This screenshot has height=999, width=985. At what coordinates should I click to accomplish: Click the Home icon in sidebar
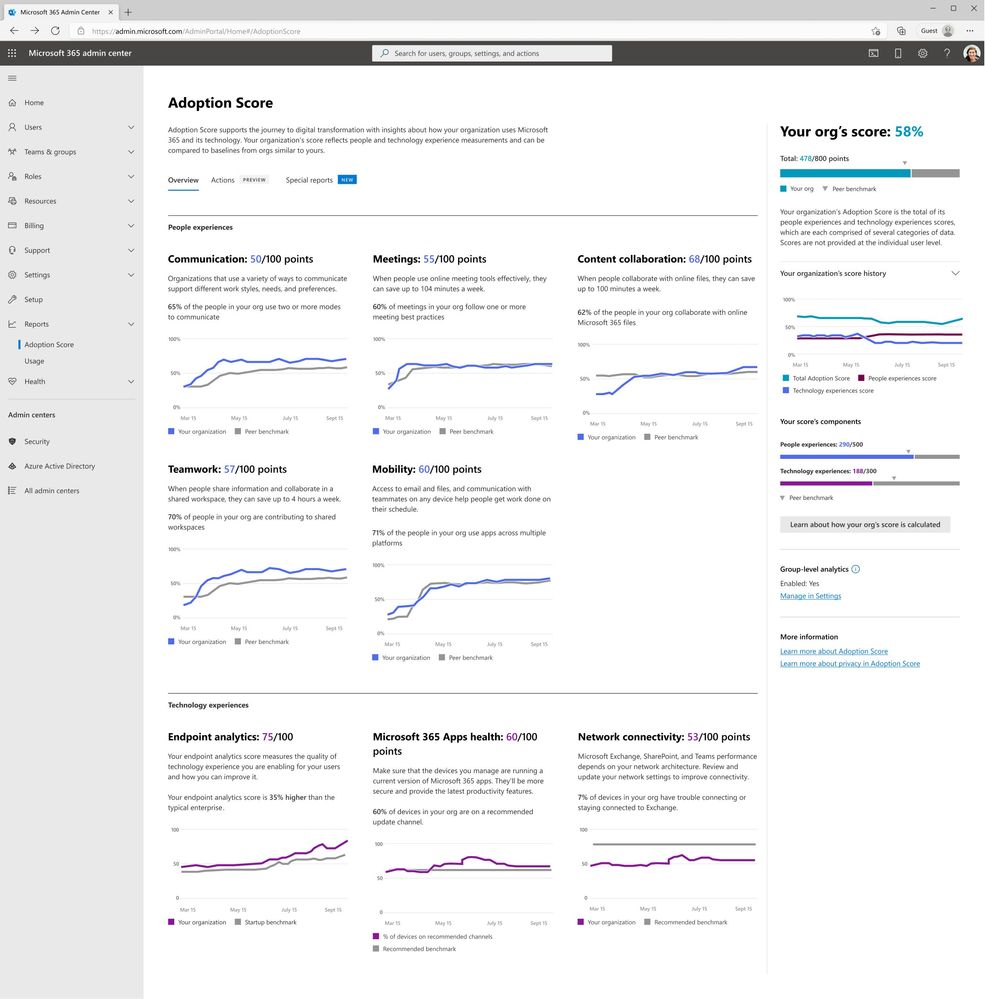(x=12, y=103)
